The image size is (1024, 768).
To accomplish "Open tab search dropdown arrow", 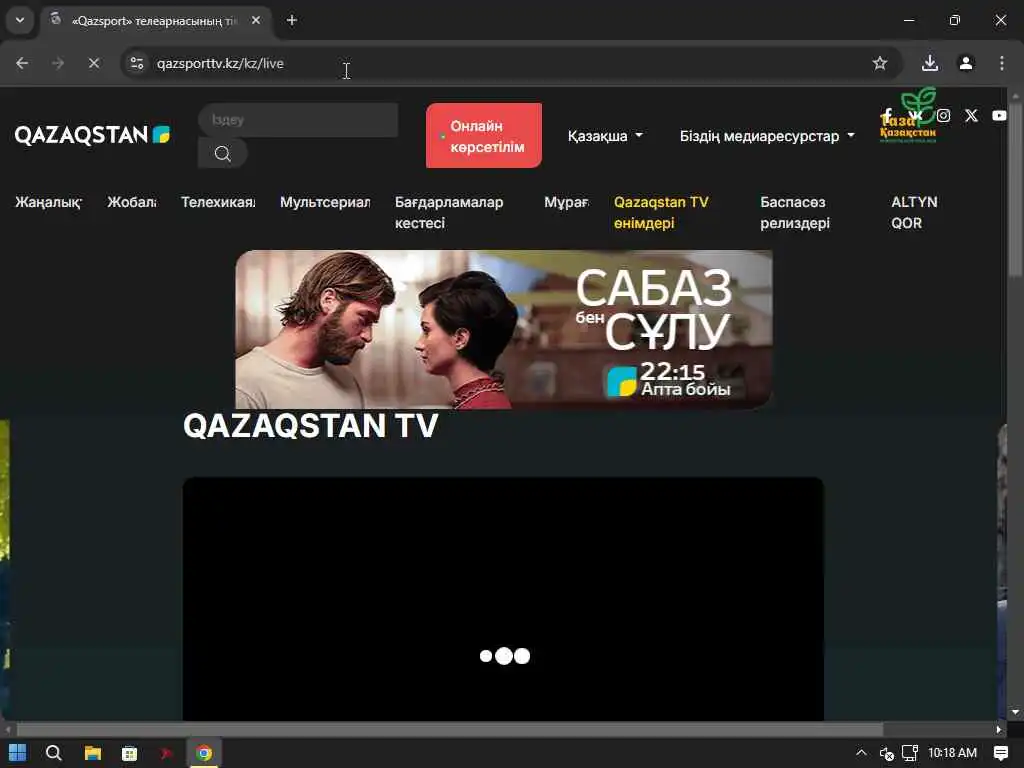I will point(20,20).
